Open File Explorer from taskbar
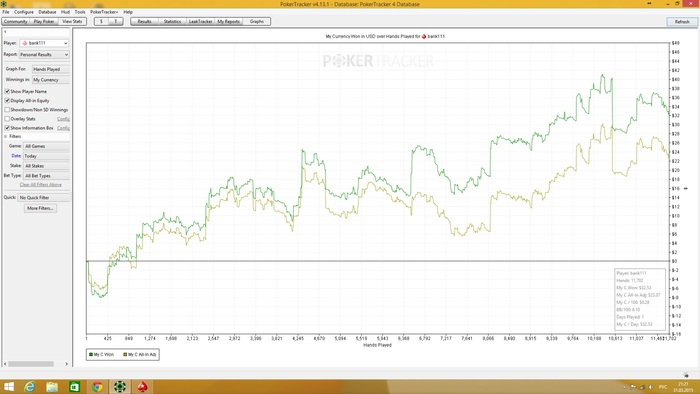The width and height of the screenshot is (700, 394). [x=52, y=387]
